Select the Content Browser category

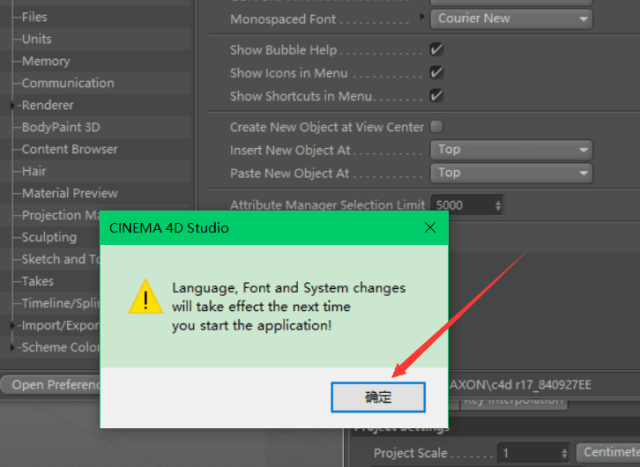click(x=69, y=149)
